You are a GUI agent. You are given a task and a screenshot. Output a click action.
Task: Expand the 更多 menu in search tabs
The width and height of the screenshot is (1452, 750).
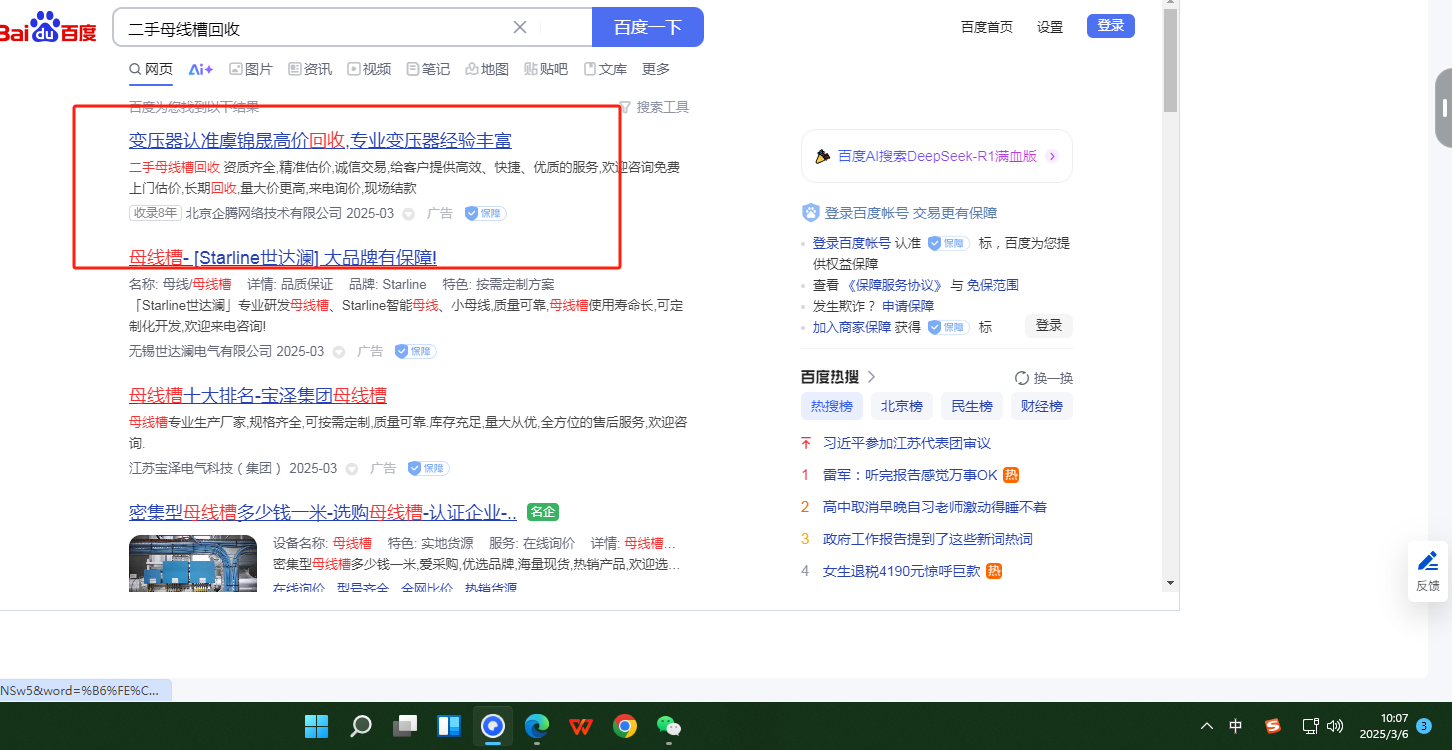pos(656,69)
